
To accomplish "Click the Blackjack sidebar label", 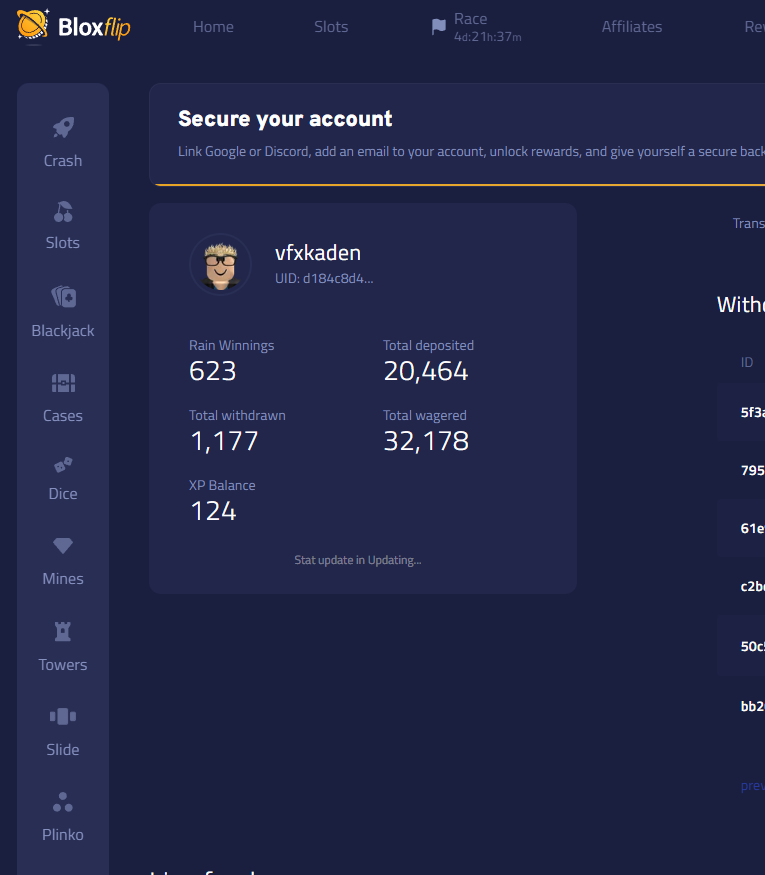I will [63, 331].
